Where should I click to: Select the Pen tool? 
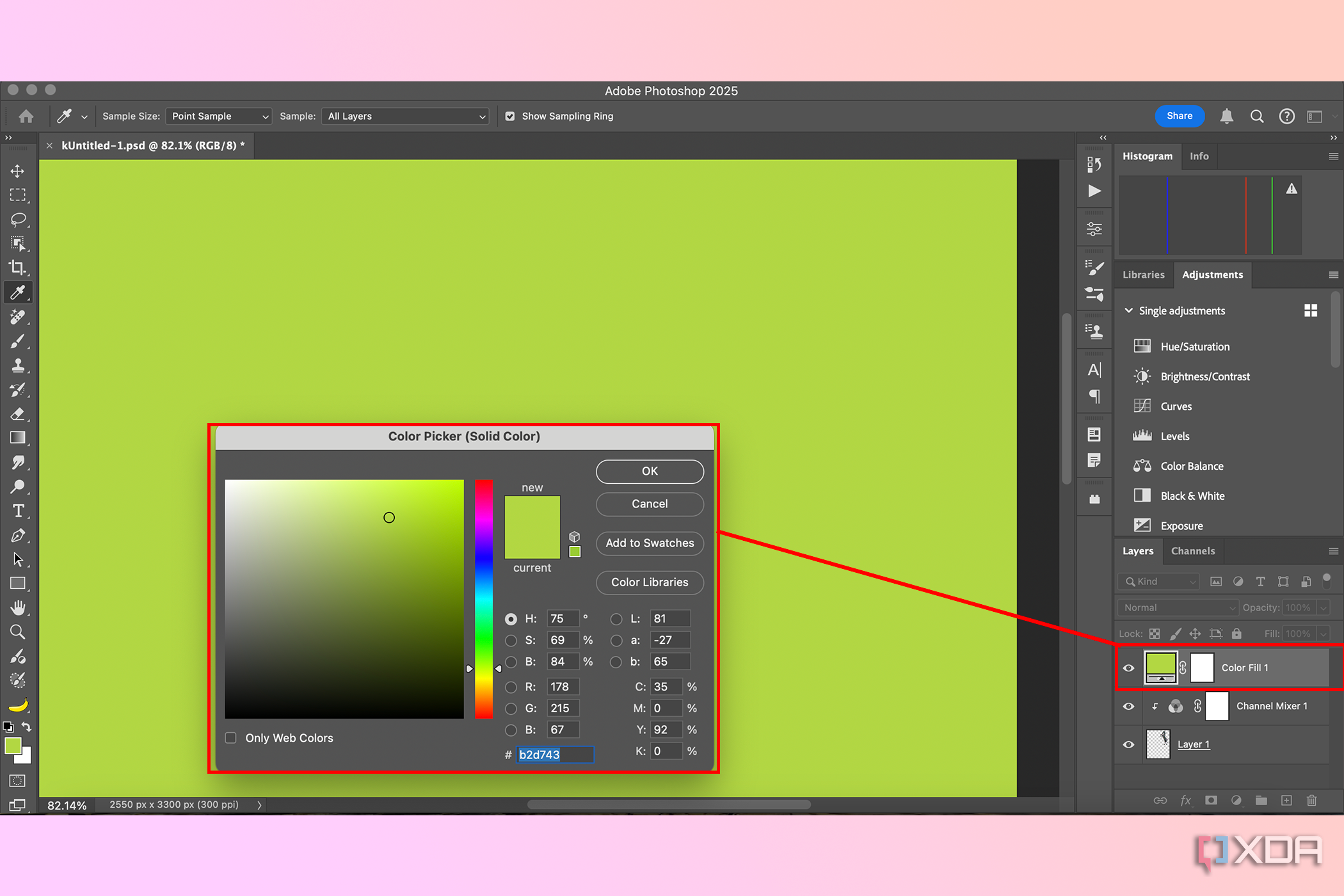[x=18, y=536]
